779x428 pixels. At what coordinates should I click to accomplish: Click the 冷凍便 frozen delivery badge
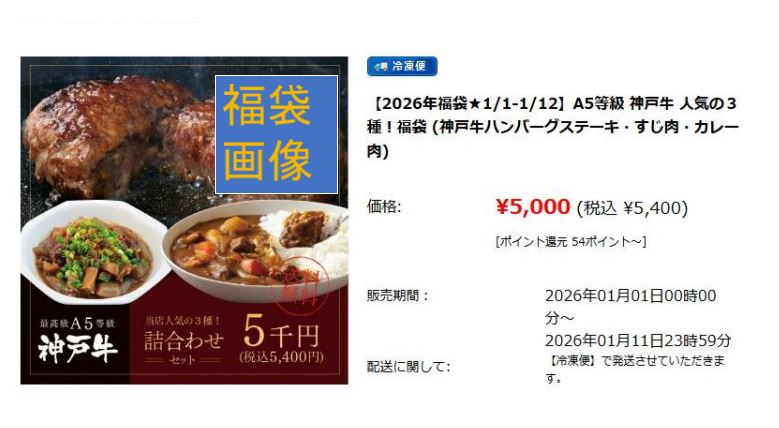pyautogui.click(x=402, y=67)
